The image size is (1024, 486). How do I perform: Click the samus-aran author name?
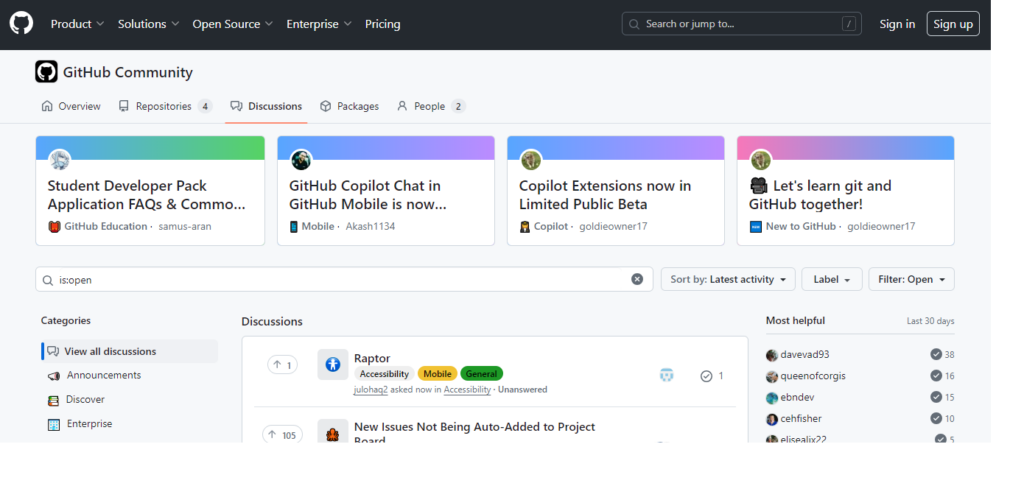tap(185, 227)
